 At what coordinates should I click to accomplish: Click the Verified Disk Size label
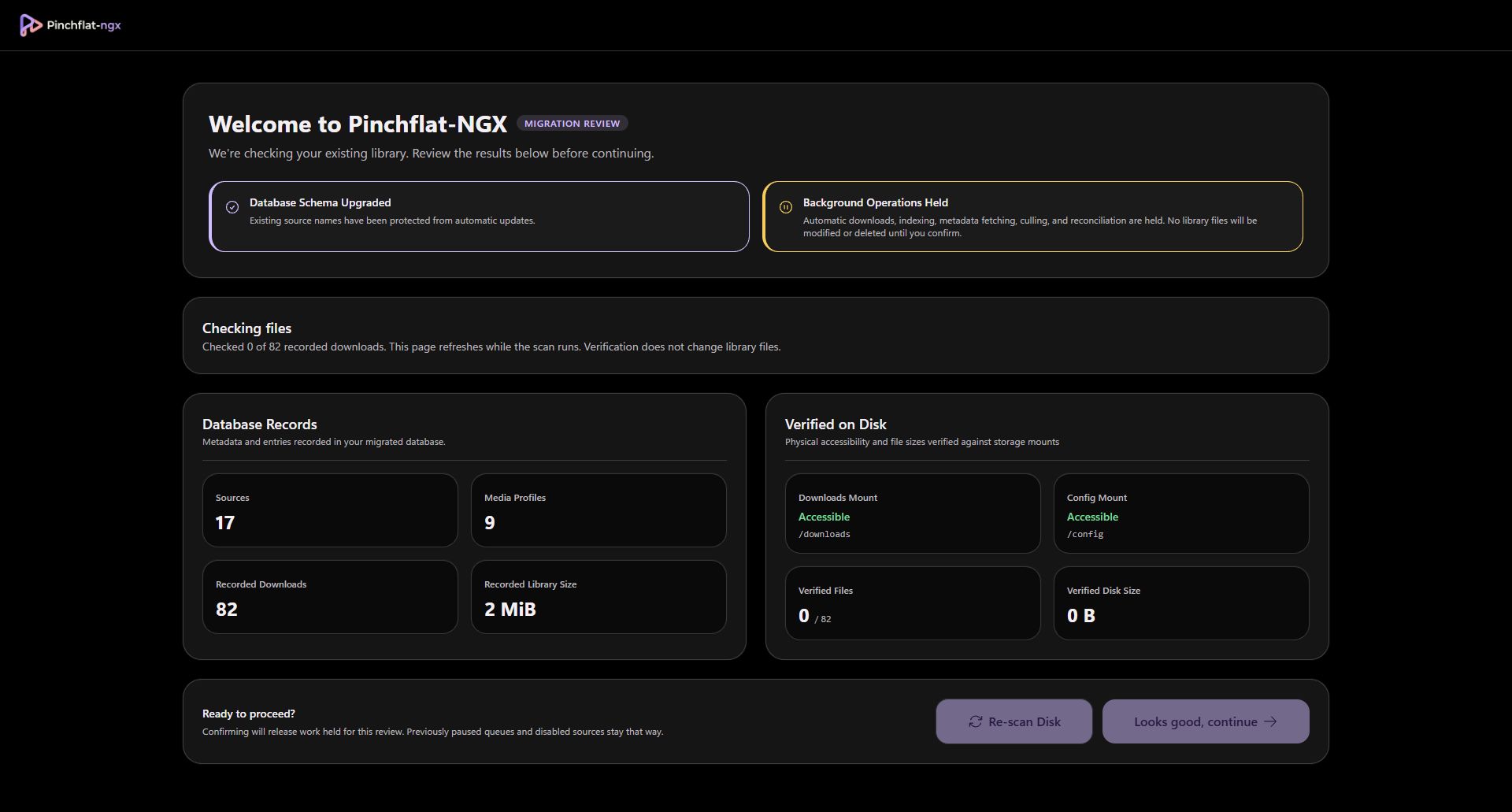[x=1103, y=591]
